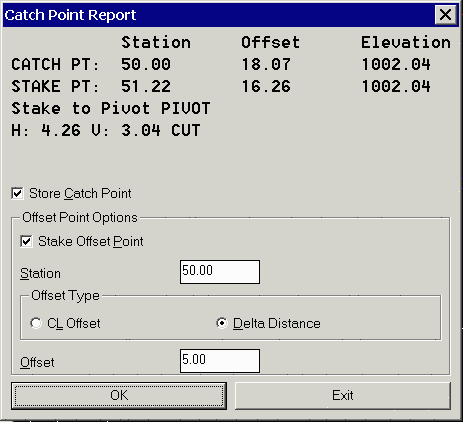Image resolution: width=463 pixels, height=422 pixels.
Task: Click the Offset Type group label
Action: pos(65,296)
